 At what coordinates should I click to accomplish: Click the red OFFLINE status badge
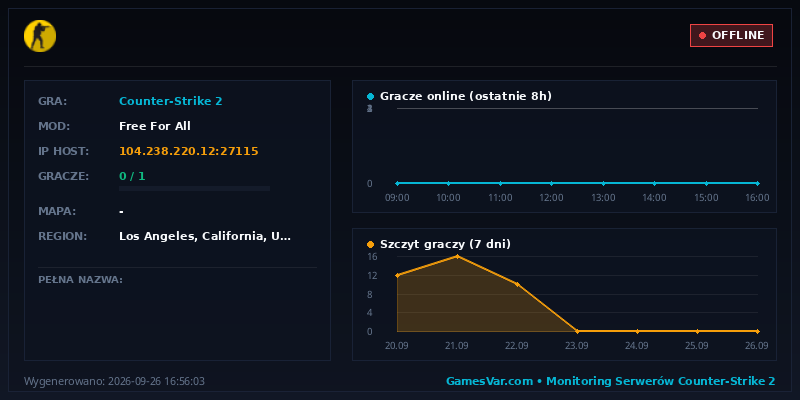point(731,35)
